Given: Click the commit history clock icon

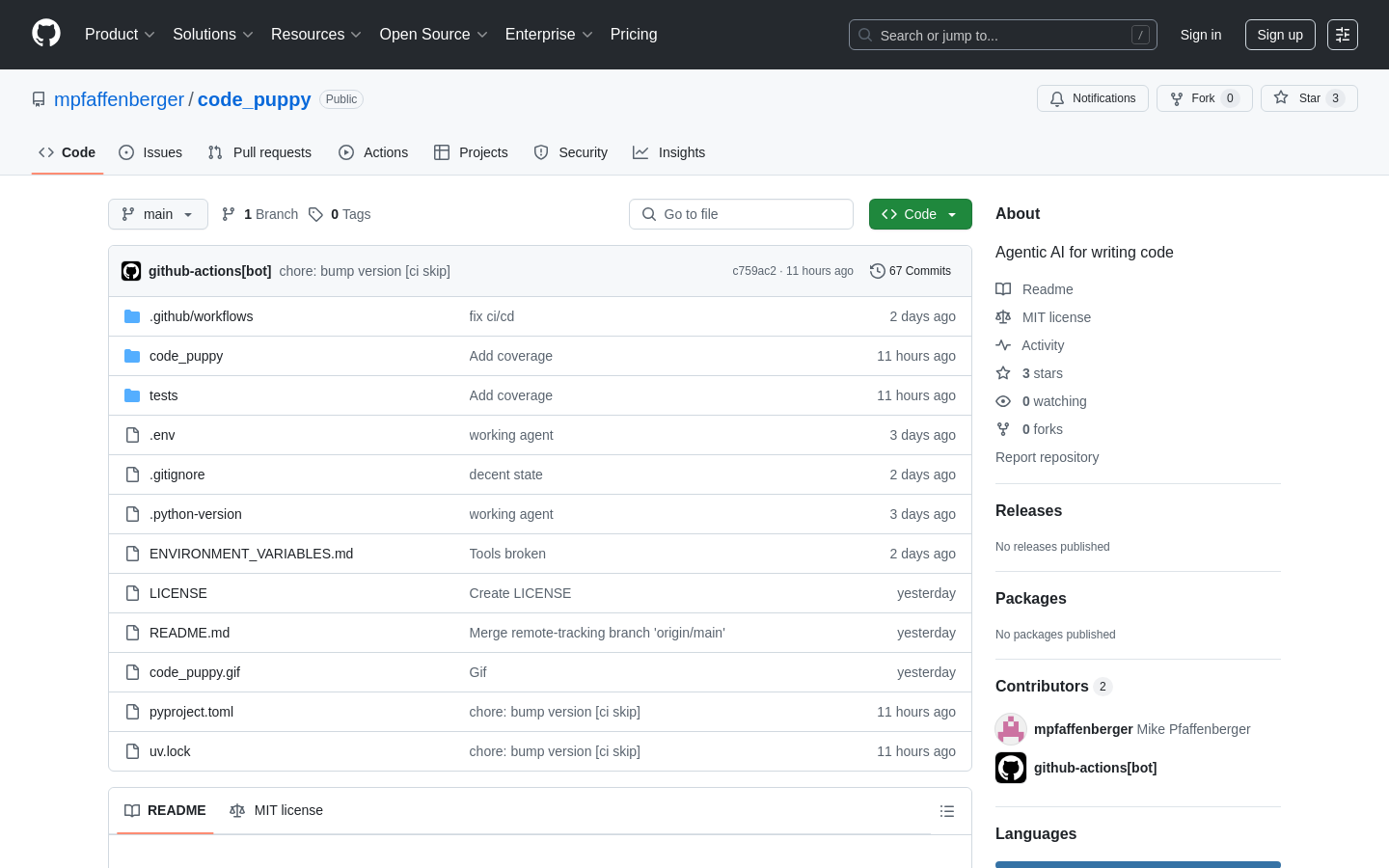Looking at the screenshot, I should click(x=877, y=271).
